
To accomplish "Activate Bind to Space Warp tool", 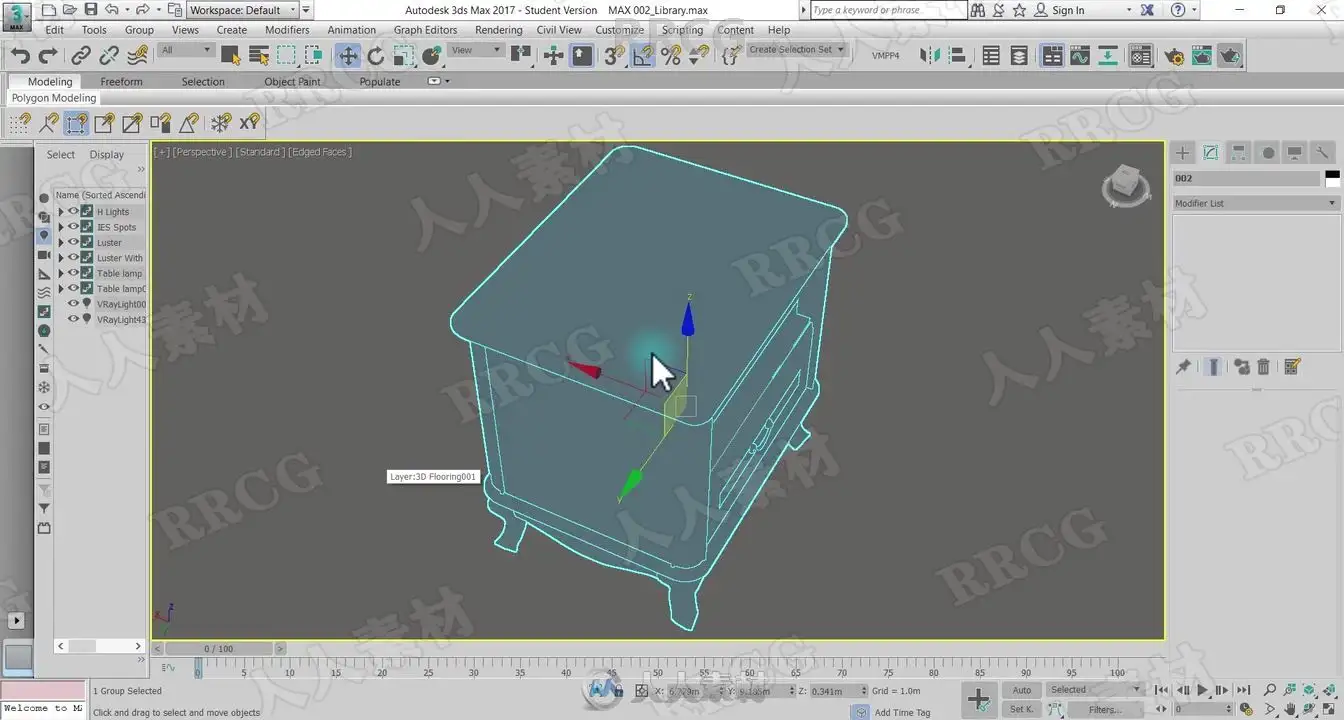I will (x=138, y=56).
